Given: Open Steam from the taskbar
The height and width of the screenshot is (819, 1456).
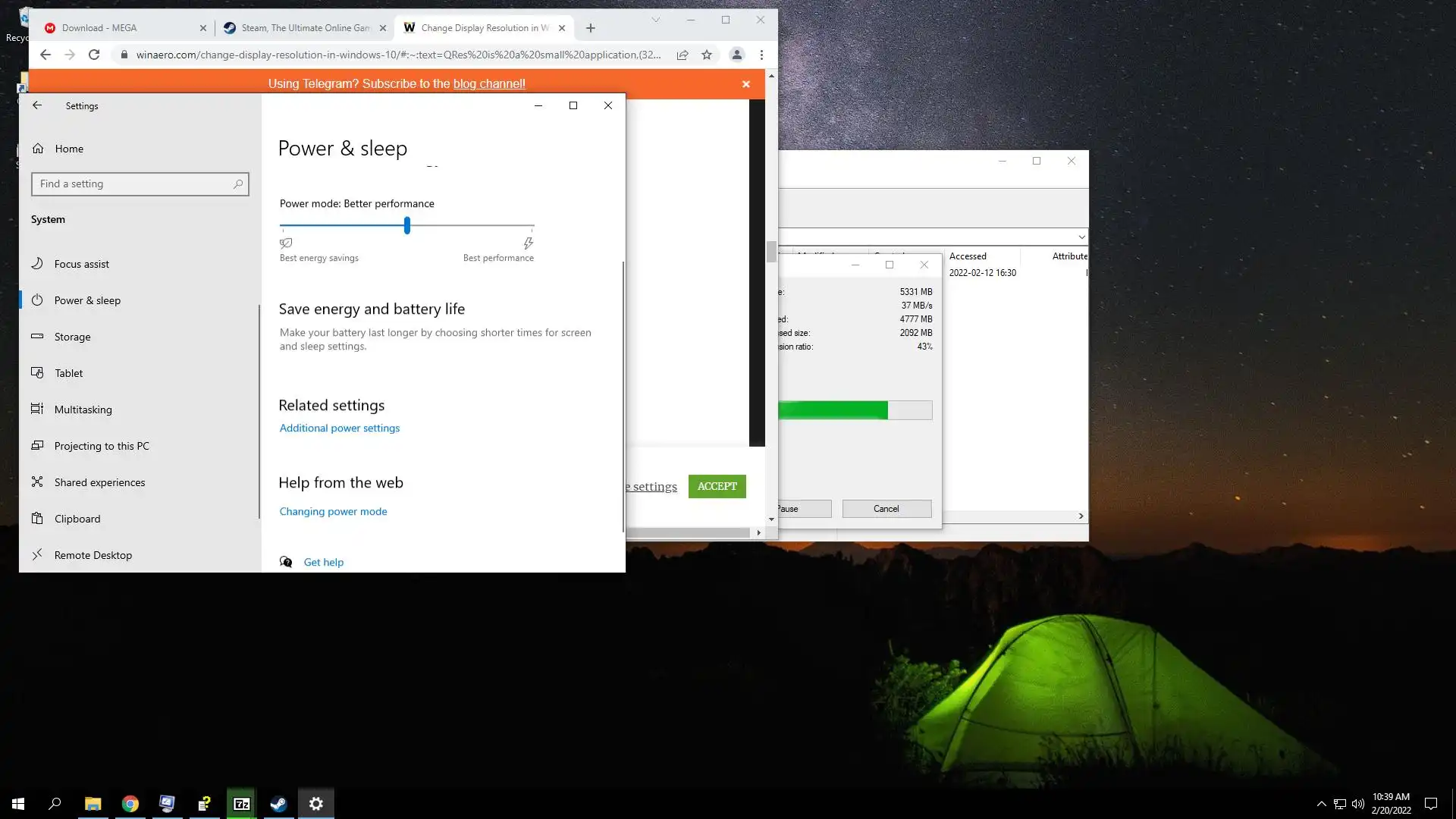Looking at the screenshot, I should point(278,804).
